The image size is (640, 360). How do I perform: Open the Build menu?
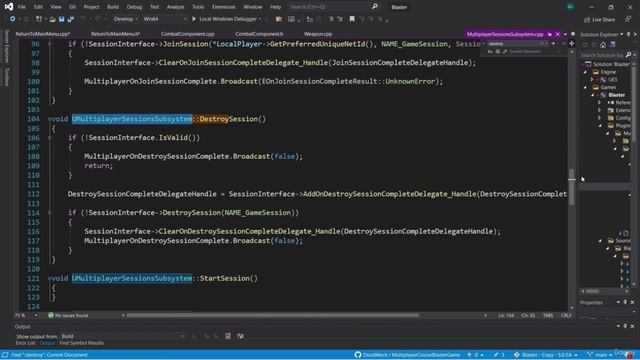(113, 7)
